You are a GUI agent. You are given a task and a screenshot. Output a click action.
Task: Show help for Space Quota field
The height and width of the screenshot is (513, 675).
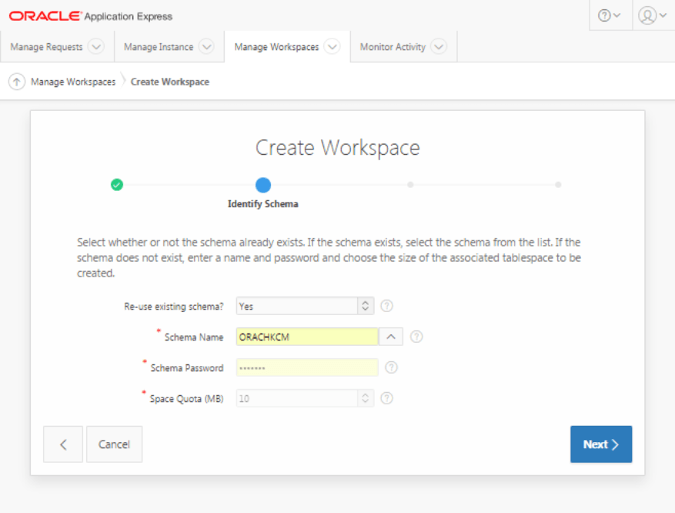pyautogui.click(x=387, y=398)
